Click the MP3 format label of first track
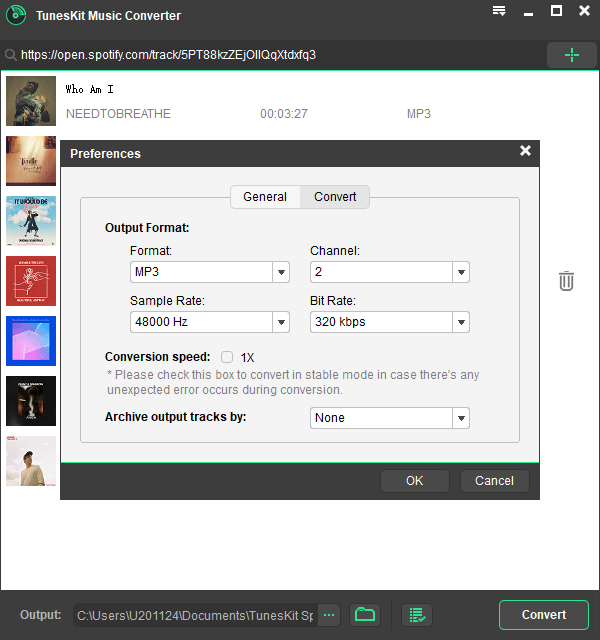The height and width of the screenshot is (640, 600). tap(419, 113)
